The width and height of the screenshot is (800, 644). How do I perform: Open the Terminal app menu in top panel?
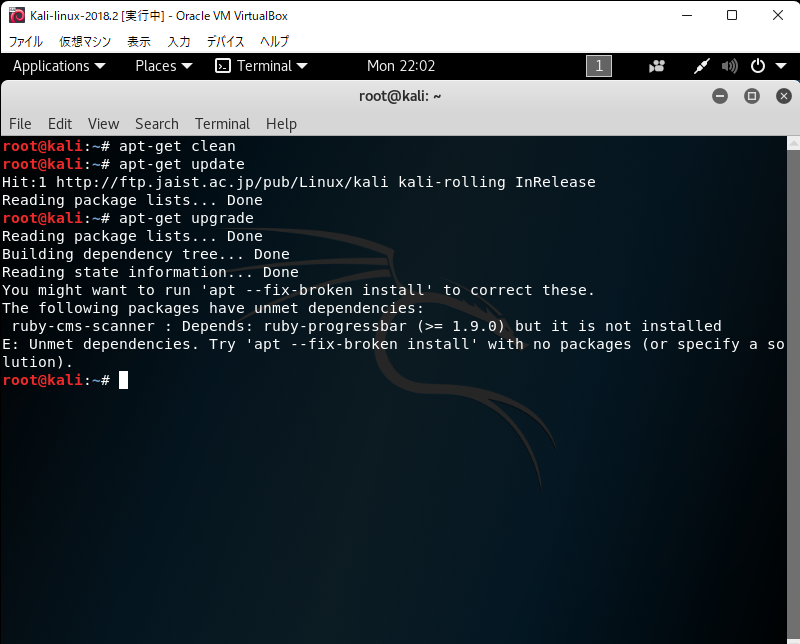(x=261, y=66)
